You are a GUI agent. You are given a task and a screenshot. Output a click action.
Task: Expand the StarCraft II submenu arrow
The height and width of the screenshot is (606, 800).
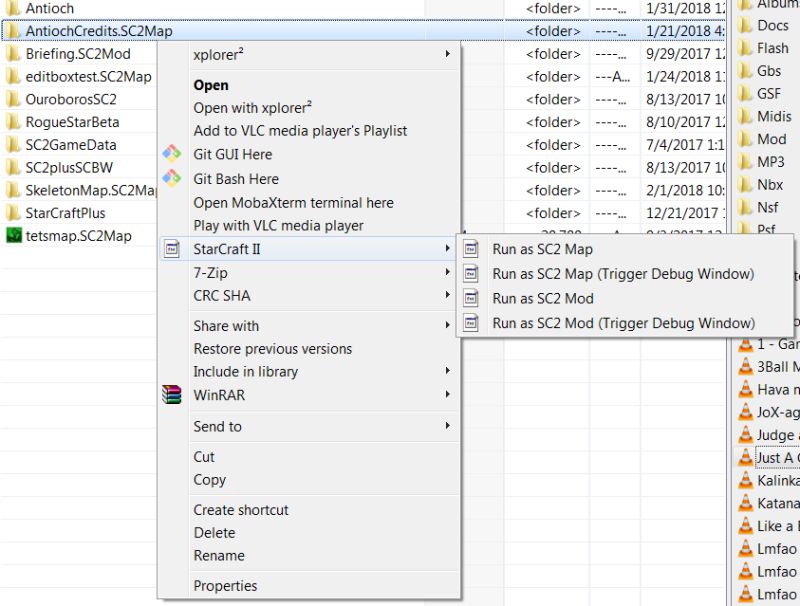[x=447, y=248]
